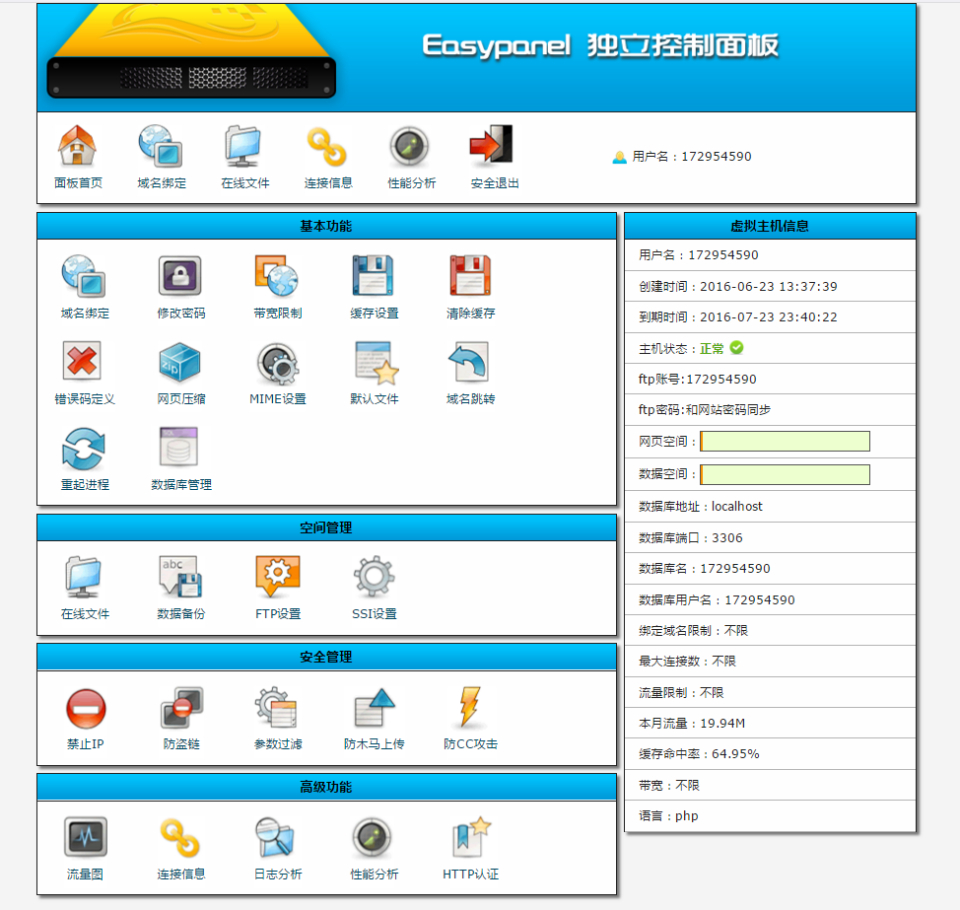
Task: Click the 流量图 monitor icon
Action: point(86,837)
